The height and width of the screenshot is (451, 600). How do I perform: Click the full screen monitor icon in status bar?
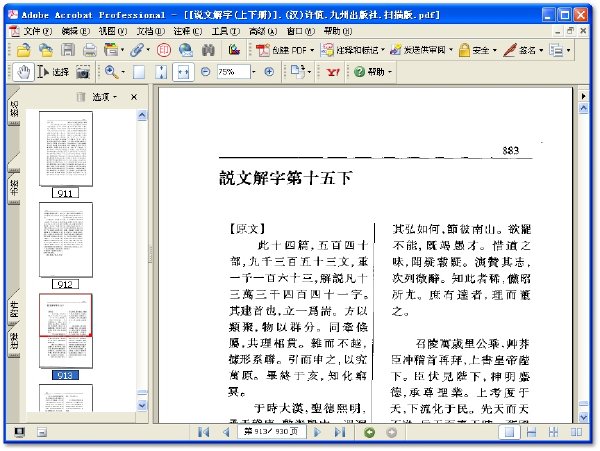[20, 433]
